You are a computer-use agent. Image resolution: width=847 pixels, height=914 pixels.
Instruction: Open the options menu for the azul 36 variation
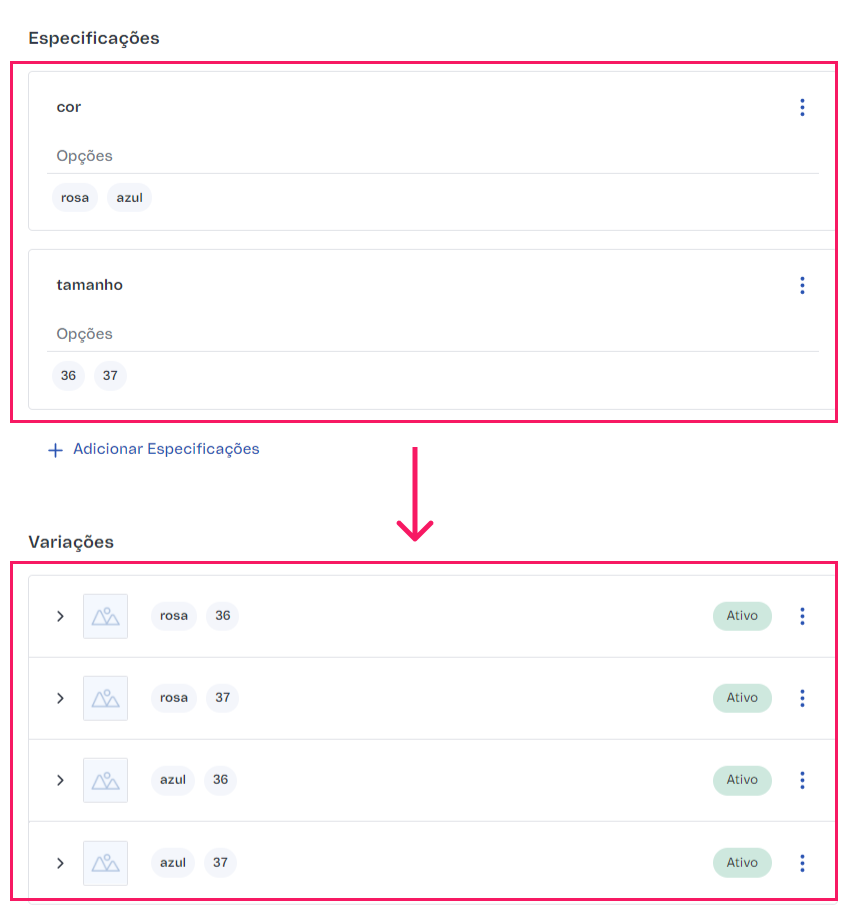(x=802, y=780)
